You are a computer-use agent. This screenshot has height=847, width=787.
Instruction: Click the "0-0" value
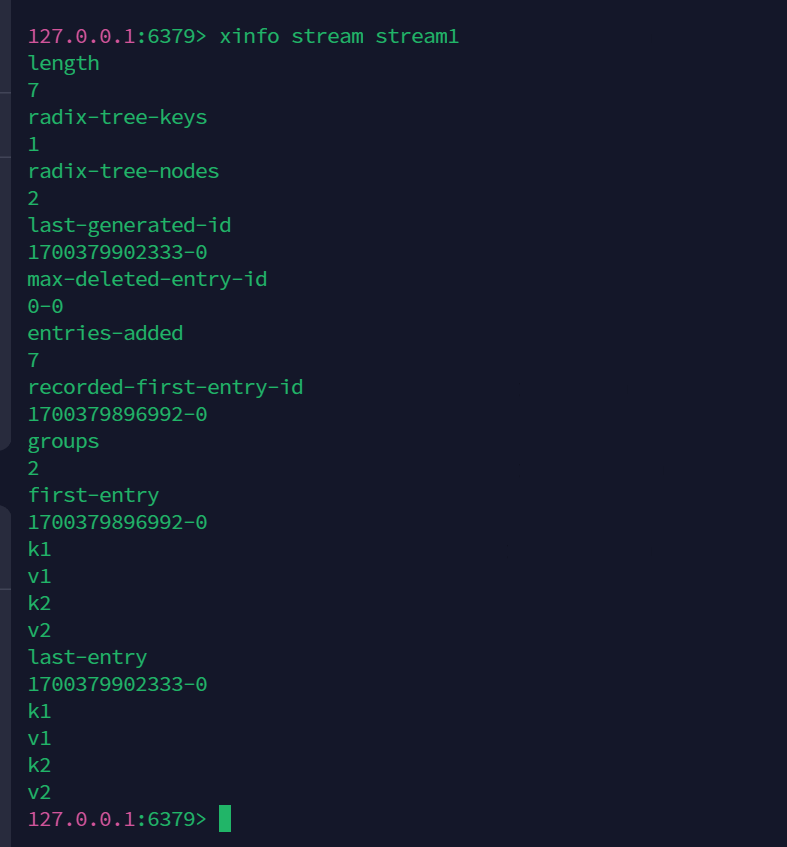point(45,306)
